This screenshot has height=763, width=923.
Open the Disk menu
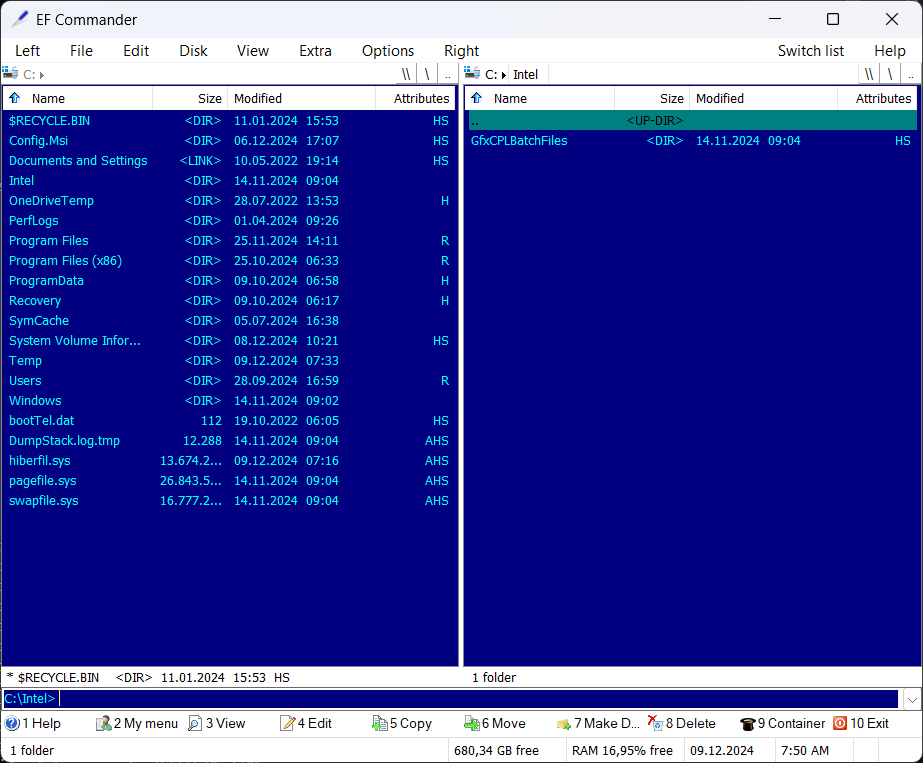(x=193, y=51)
